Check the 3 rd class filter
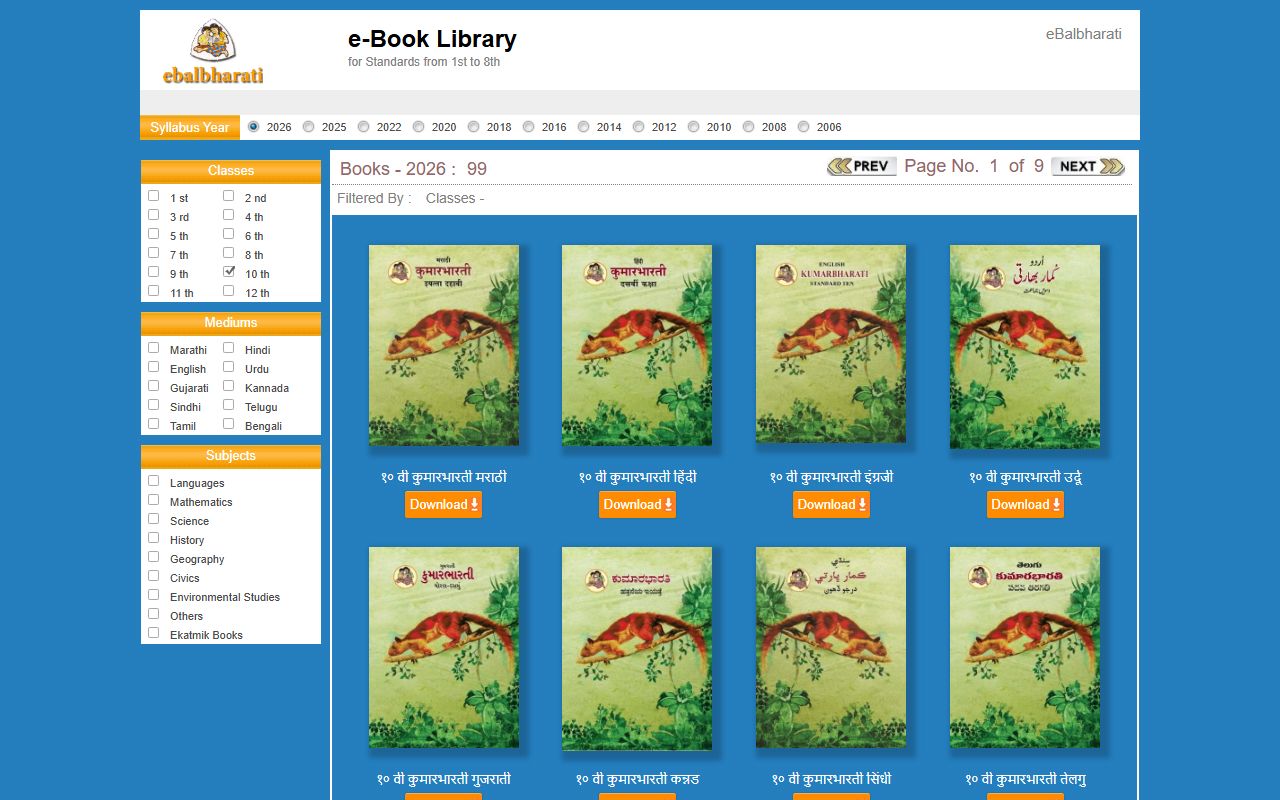The height and width of the screenshot is (800, 1280). [x=154, y=215]
